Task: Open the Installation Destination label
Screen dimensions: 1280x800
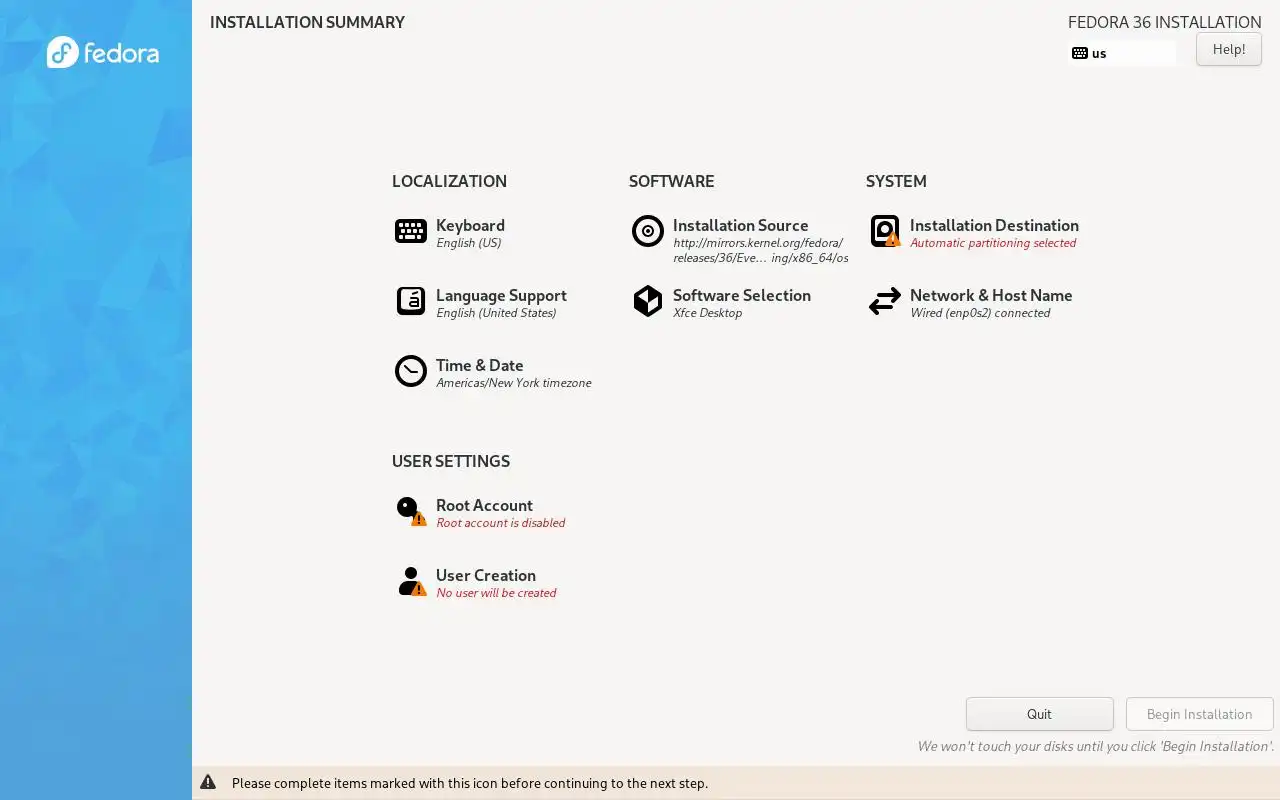Action: (x=994, y=225)
